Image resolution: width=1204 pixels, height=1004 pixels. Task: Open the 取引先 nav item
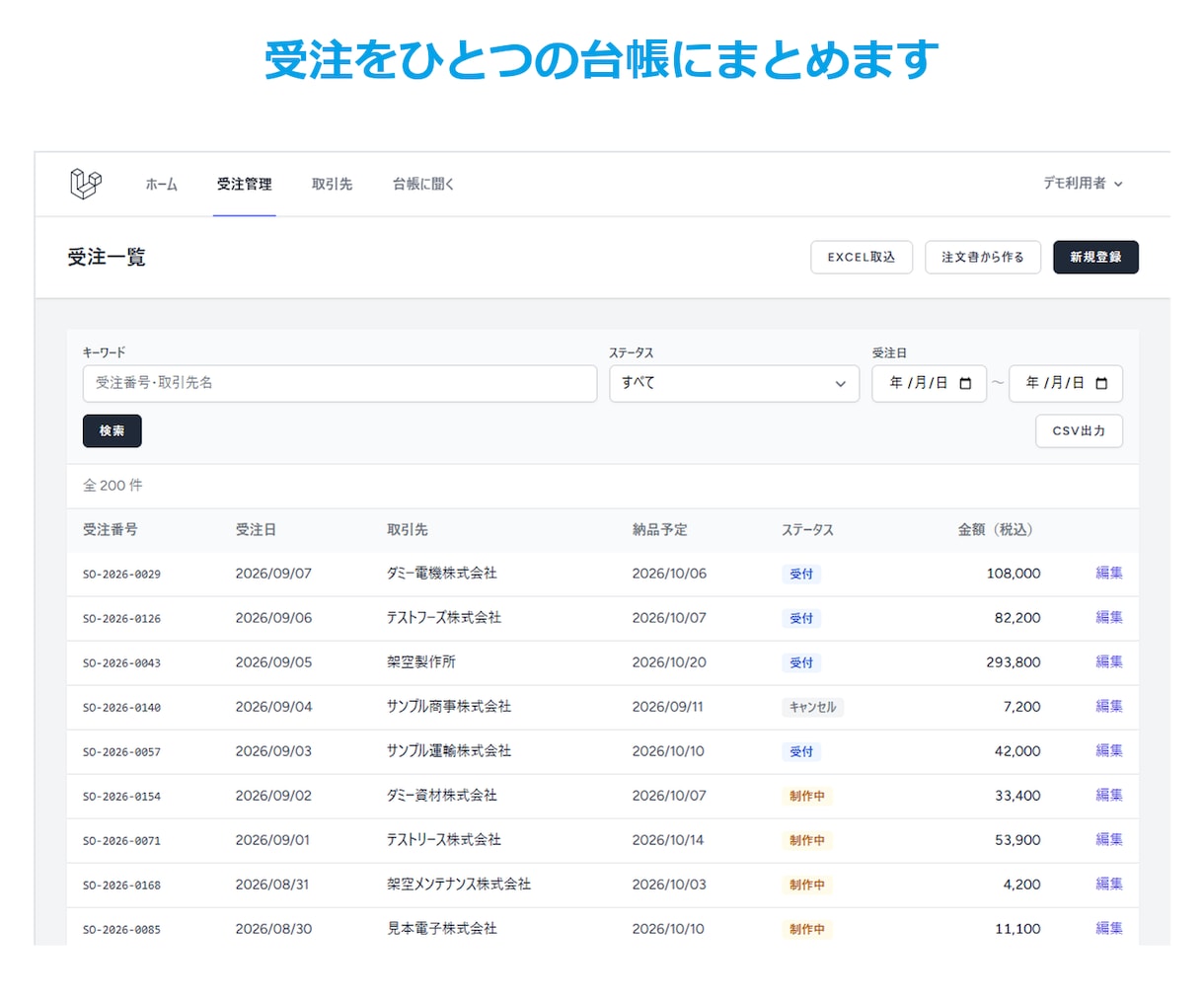pyautogui.click(x=332, y=184)
